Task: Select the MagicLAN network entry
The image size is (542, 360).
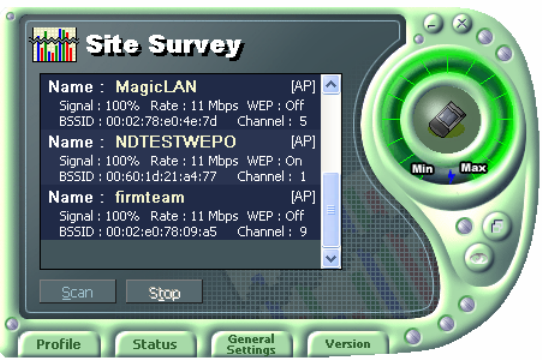Action: tap(180, 103)
